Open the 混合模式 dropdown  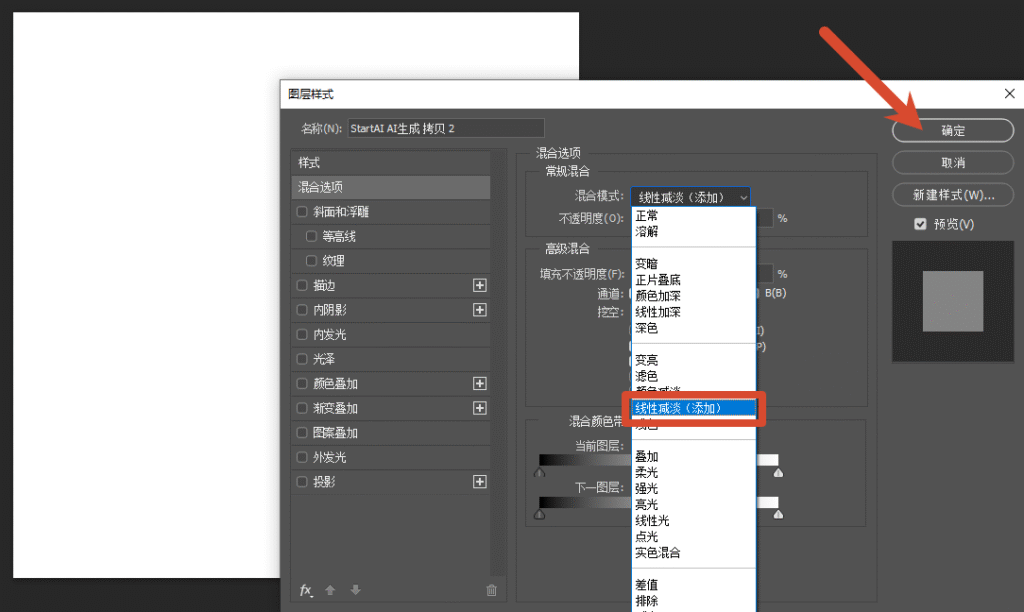point(690,197)
